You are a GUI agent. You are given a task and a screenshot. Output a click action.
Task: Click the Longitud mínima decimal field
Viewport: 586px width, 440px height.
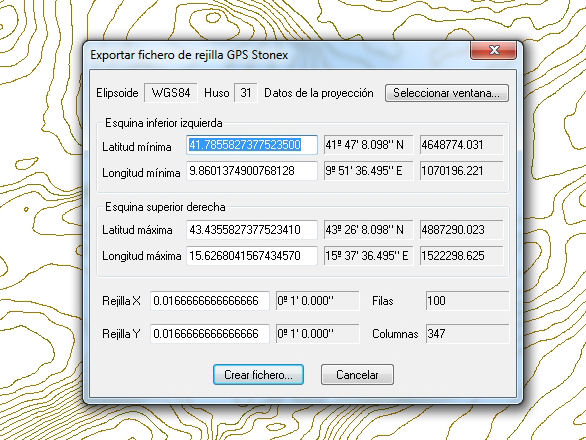click(x=252, y=171)
